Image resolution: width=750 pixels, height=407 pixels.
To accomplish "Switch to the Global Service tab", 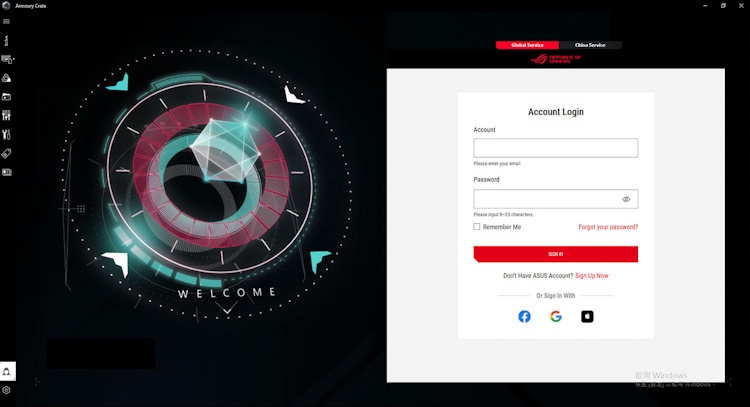I will coord(527,45).
